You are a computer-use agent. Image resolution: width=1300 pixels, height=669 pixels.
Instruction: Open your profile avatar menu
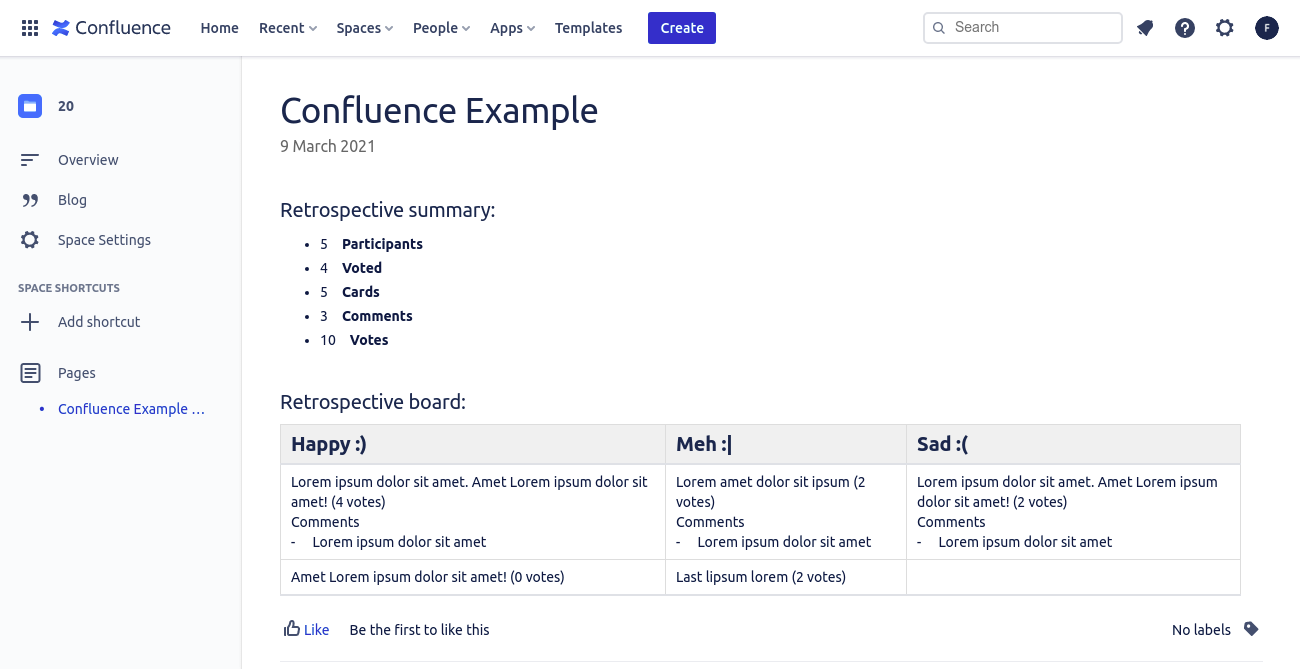1267,28
